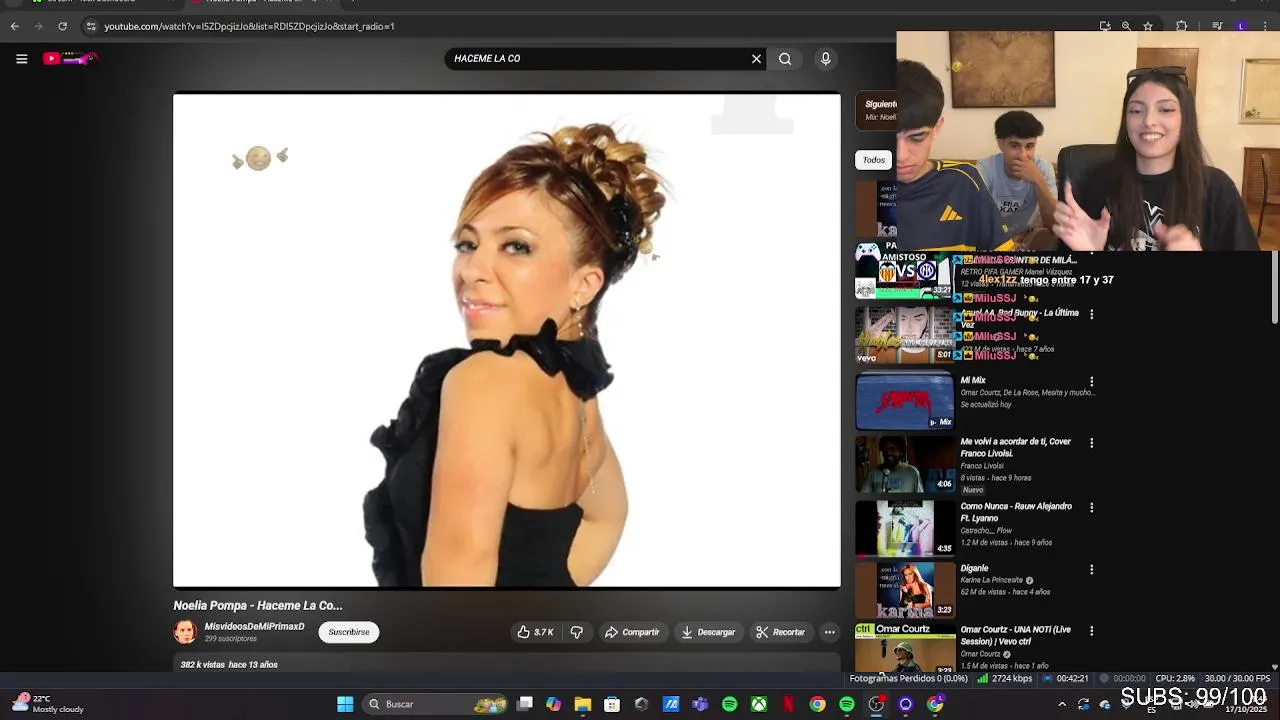Open Microsoft Store from taskbar
This screenshot has width=1280, height=720.
(612, 704)
